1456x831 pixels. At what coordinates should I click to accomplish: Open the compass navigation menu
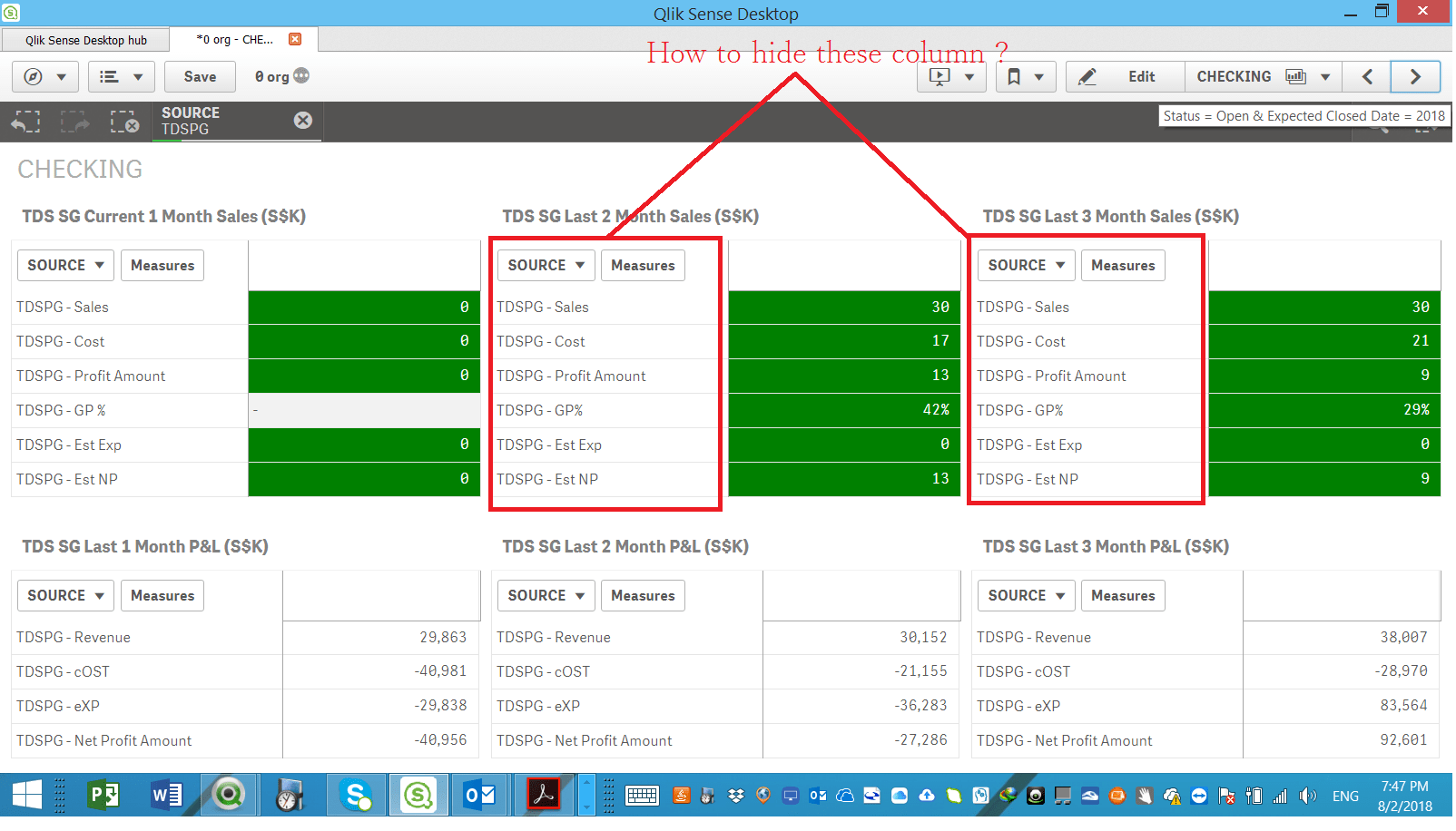click(44, 77)
